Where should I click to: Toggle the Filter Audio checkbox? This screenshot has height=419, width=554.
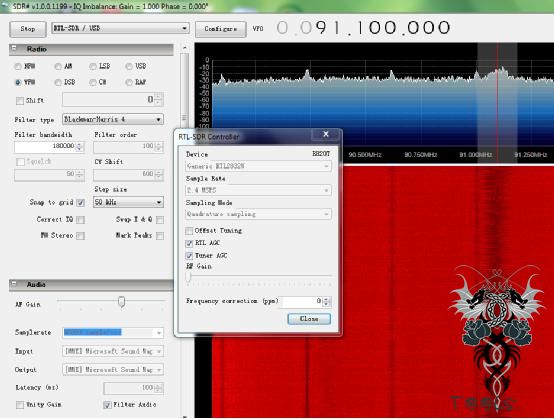[107, 405]
